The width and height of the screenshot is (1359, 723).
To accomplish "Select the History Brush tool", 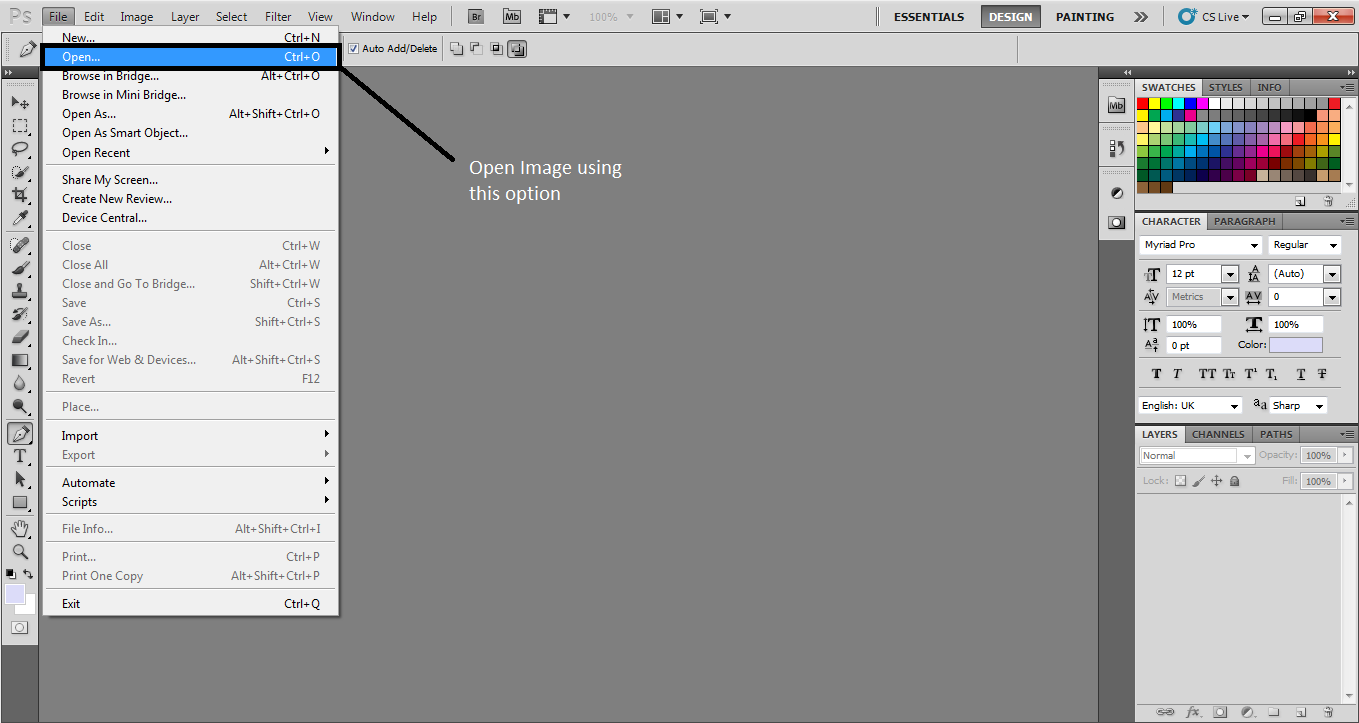I will coord(20,314).
